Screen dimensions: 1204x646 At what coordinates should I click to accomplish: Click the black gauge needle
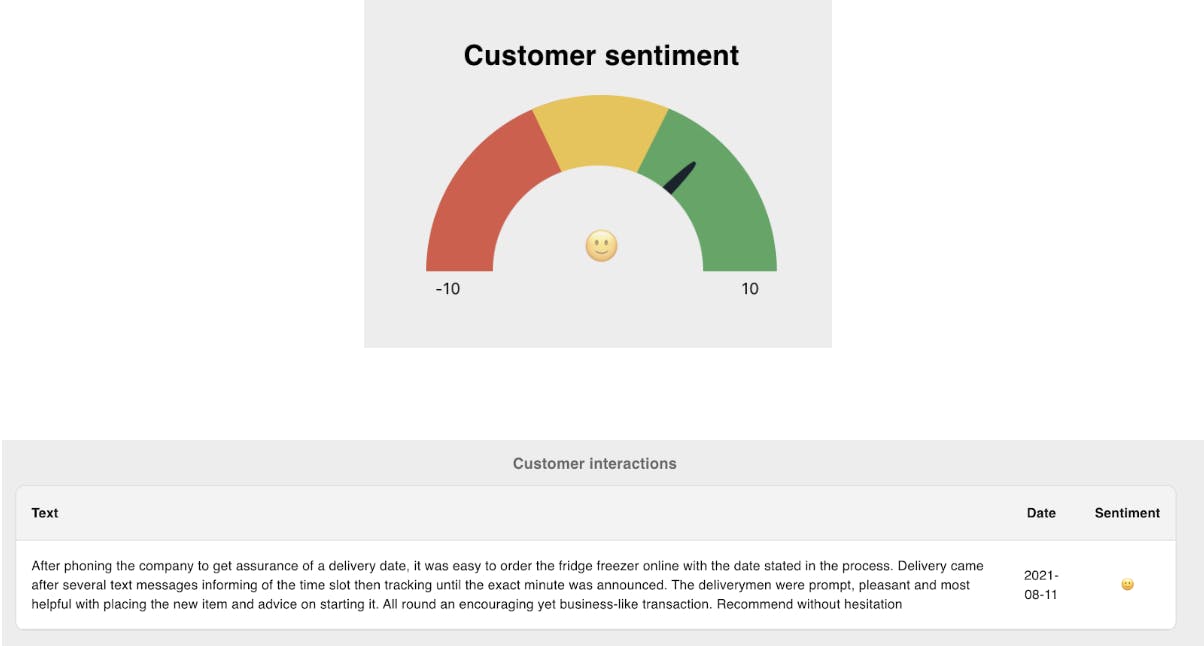tap(680, 178)
